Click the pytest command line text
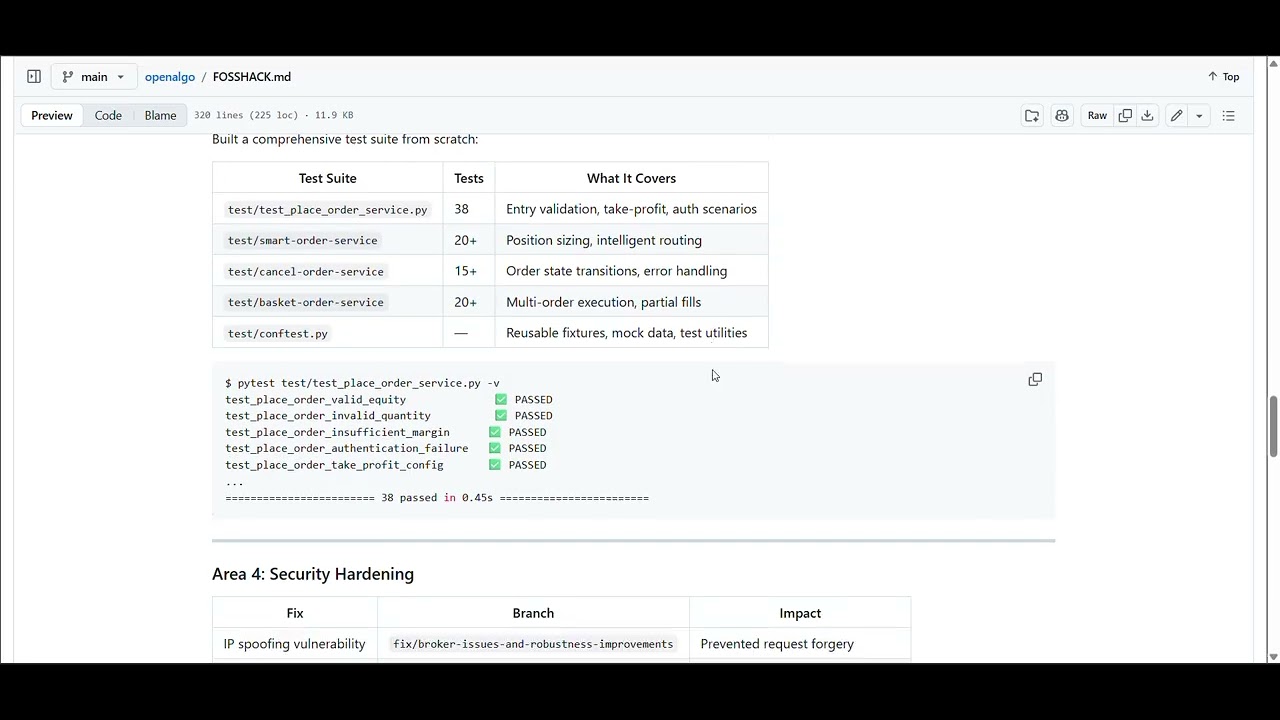 362,383
